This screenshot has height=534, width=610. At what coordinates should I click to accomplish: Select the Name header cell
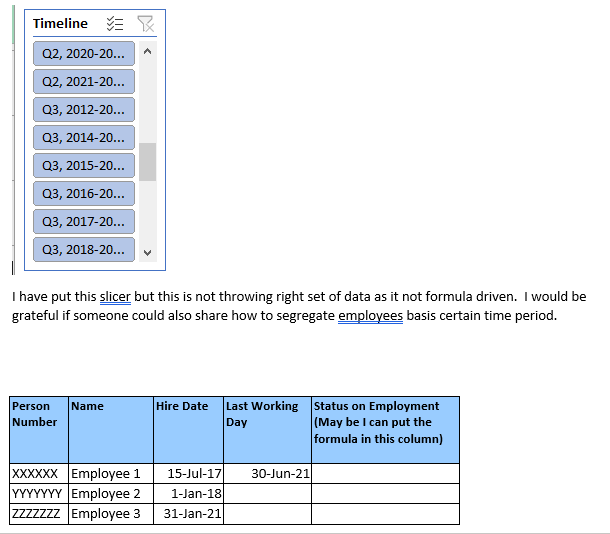point(111,430)
